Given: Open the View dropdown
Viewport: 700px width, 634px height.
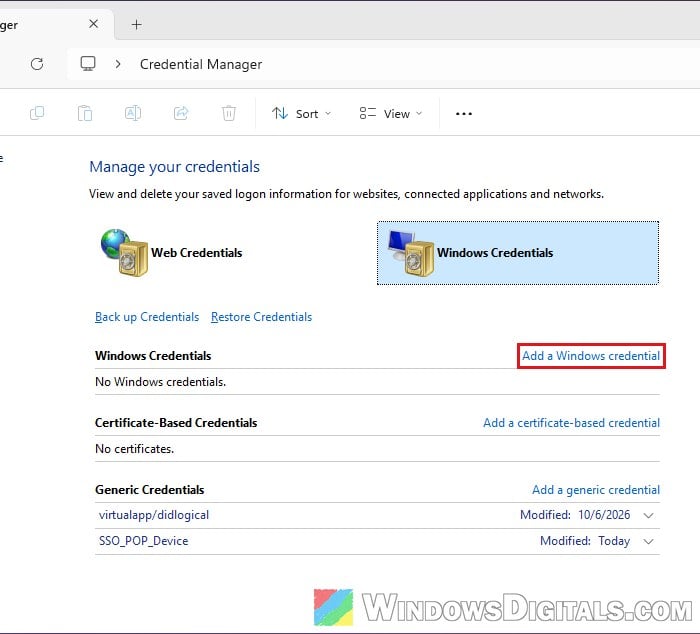Looking at the screenshot, I should 391,113.
